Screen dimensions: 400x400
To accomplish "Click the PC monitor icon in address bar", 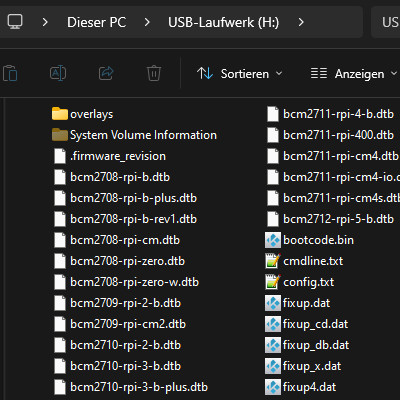I will coord(15,22).
